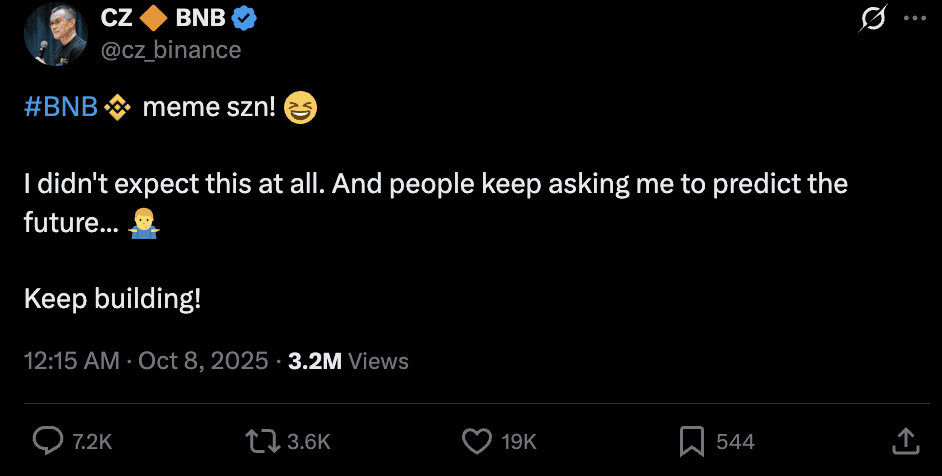This screenshot has width=942, height=476.
Task: Click the BNB logo beside the hashtag
Action: click(118, 107)
